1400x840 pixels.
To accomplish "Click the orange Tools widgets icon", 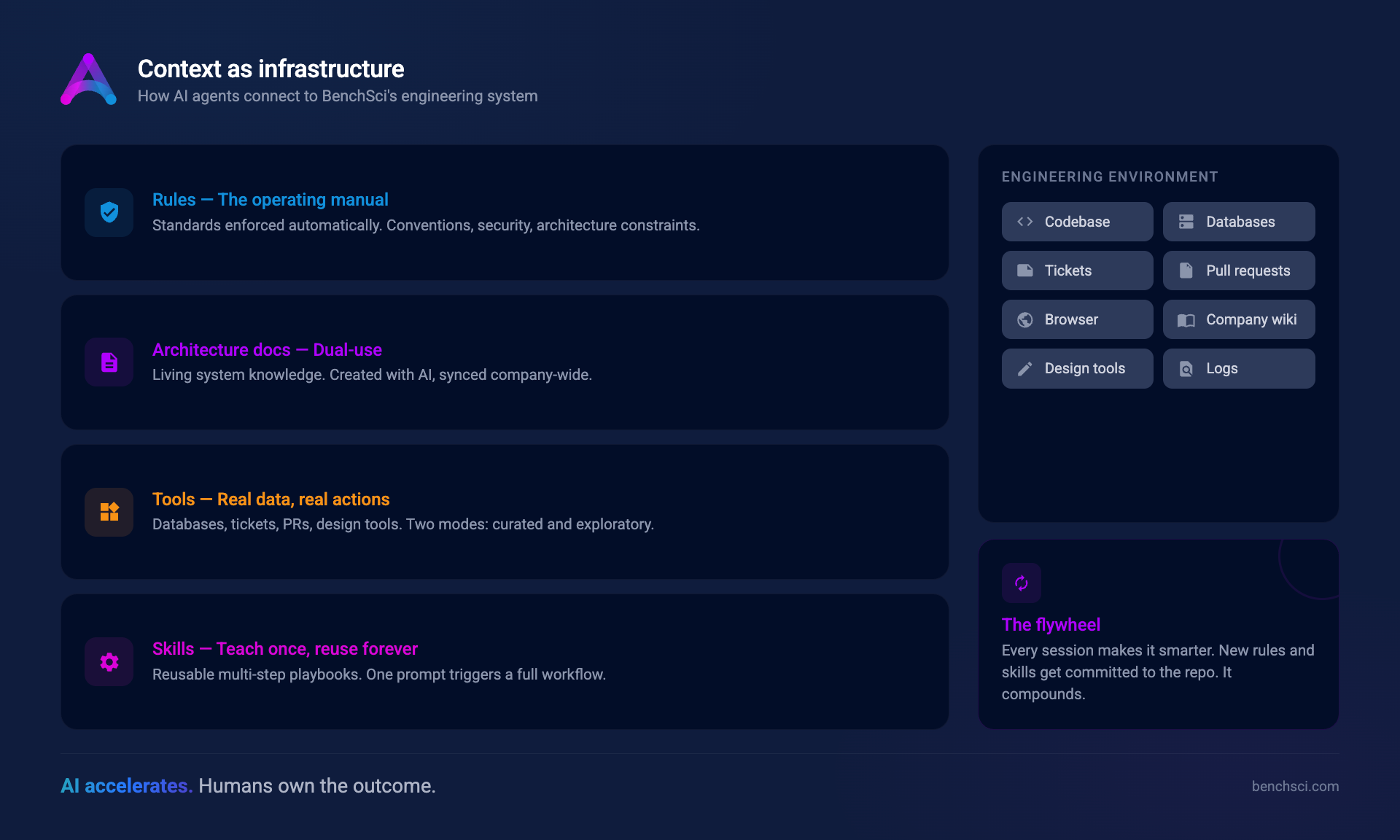I will [x=109, y=512].
